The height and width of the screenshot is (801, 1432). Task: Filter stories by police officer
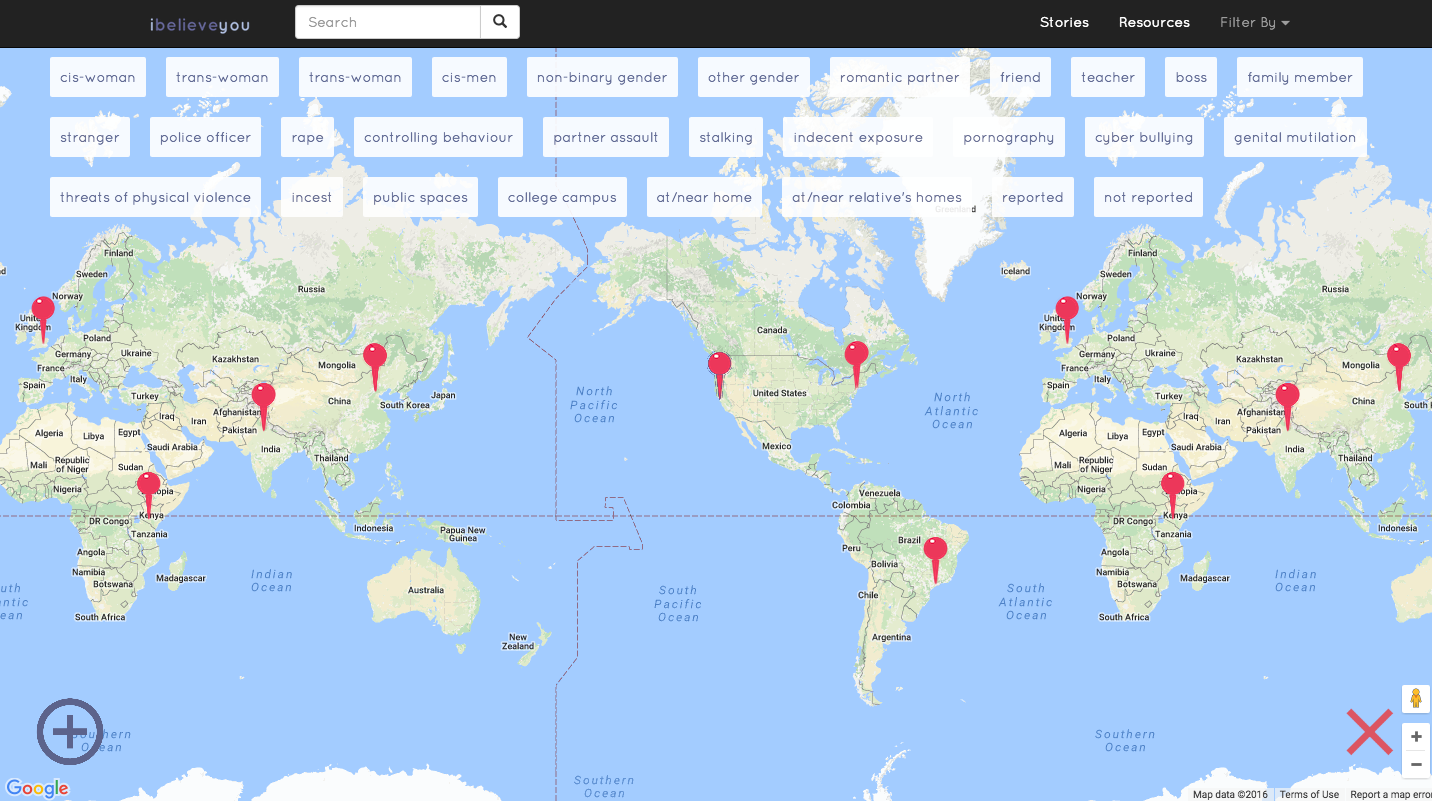[205, 137]
